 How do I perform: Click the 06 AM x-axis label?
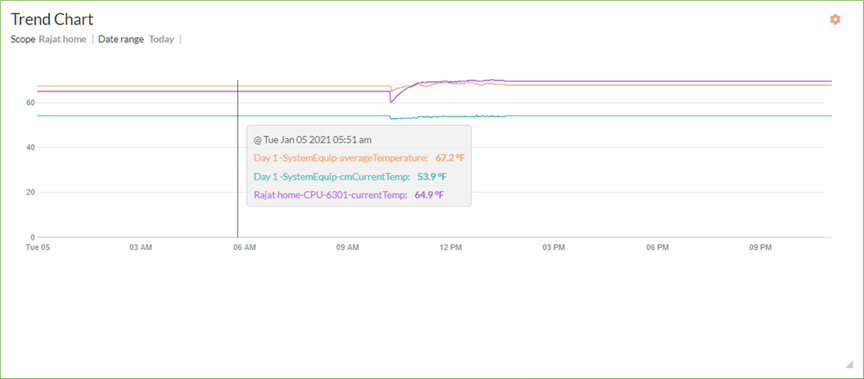244,248
